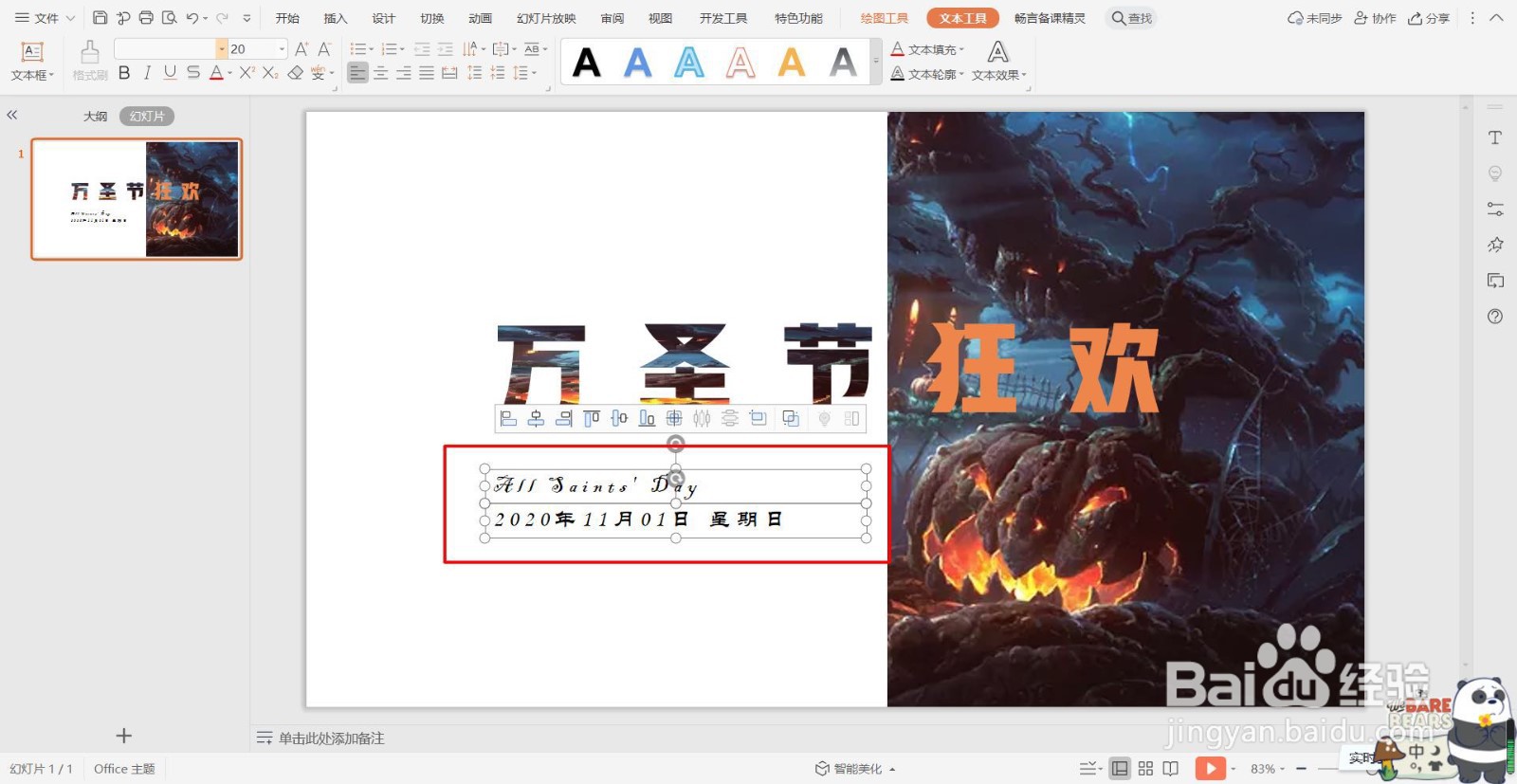Click the add new slide plus icon
The width and height of the screenshot is (1517, 784).
click(x=123, y=736)
